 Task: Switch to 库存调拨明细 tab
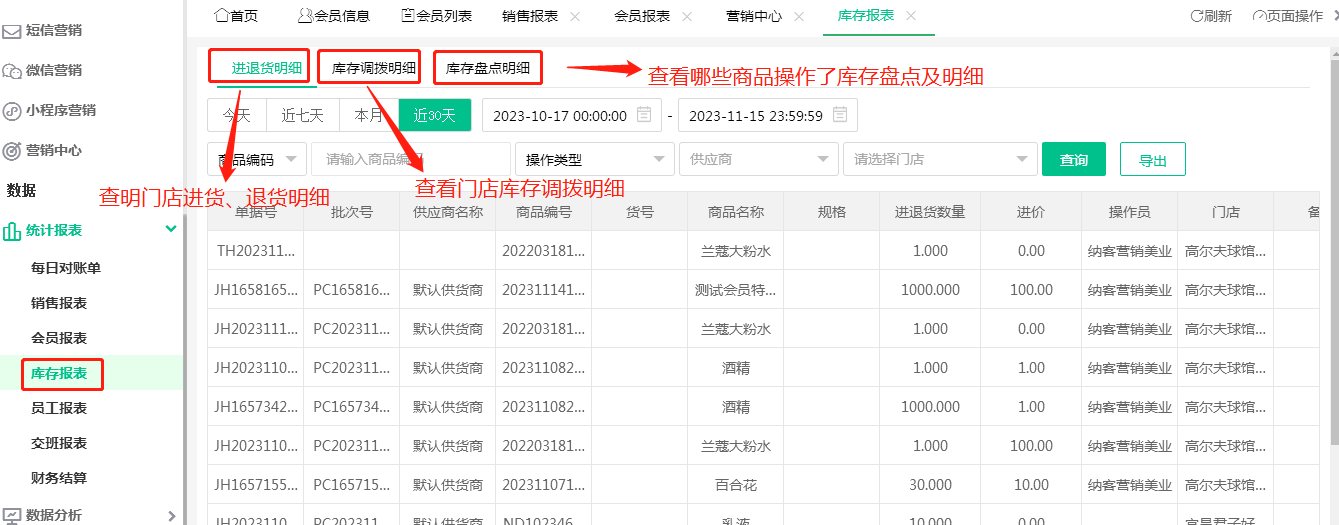[373, 68]
